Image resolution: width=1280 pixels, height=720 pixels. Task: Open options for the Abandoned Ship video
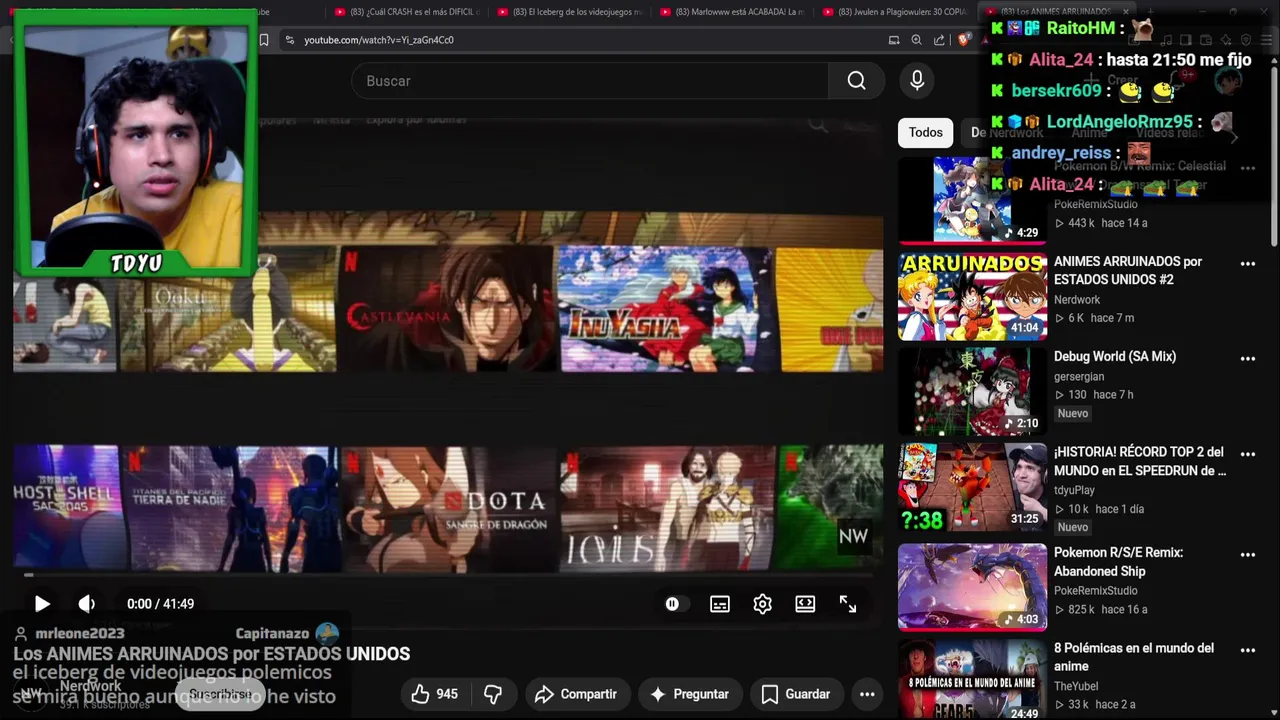click(x=1247, y=555)
